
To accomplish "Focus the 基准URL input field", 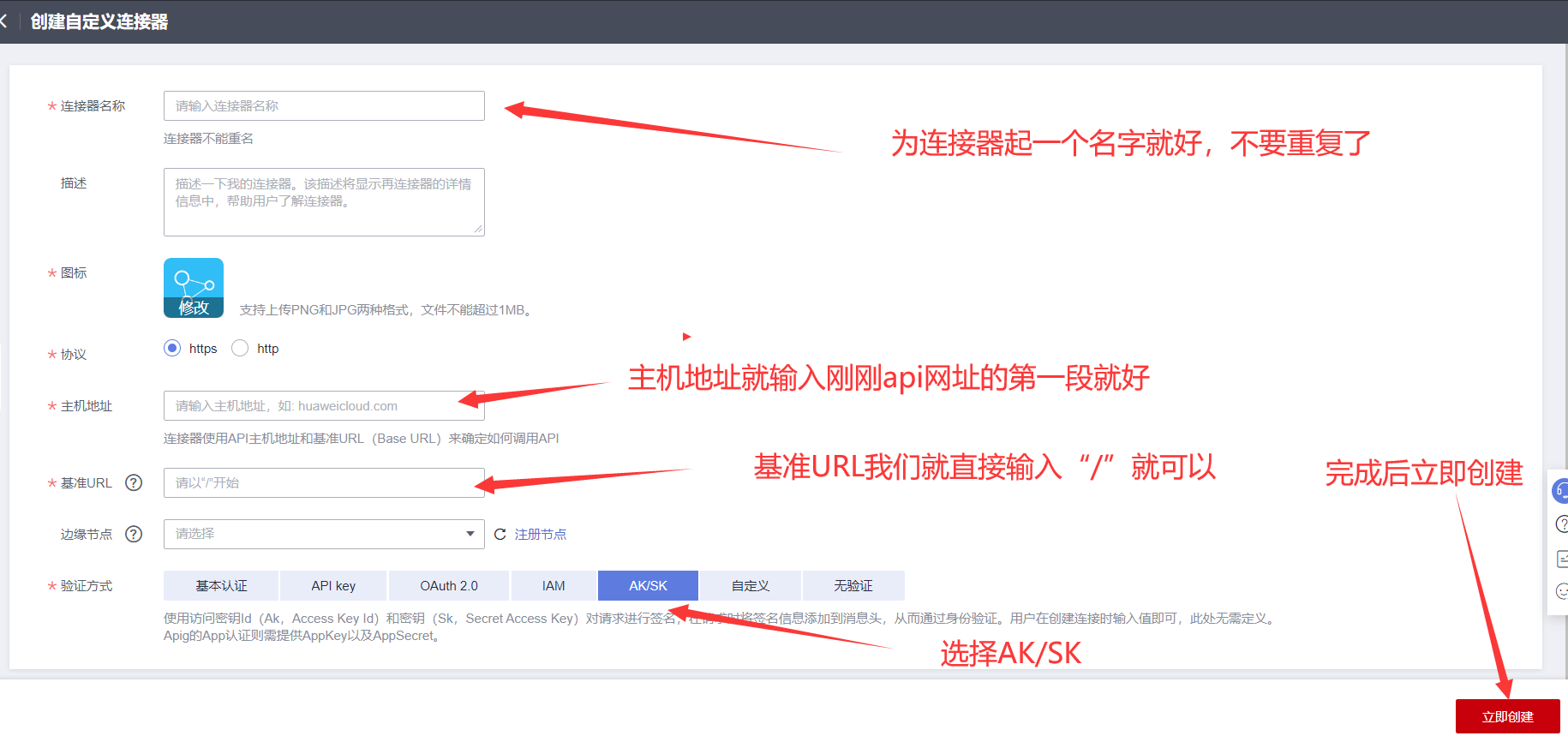I will (324, 482).
